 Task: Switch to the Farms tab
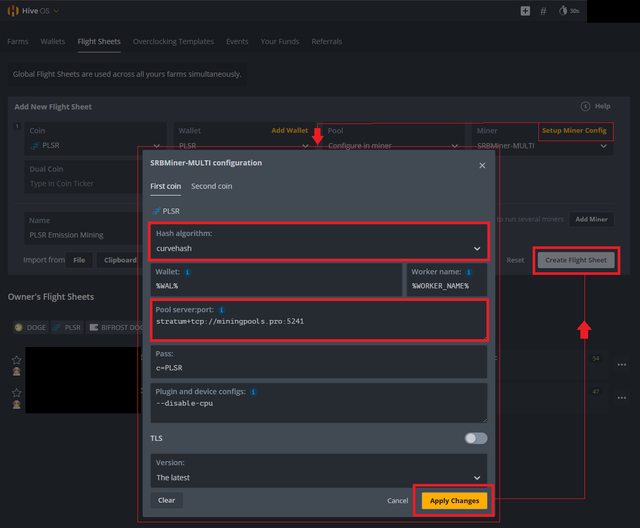(x=18, y=42)
